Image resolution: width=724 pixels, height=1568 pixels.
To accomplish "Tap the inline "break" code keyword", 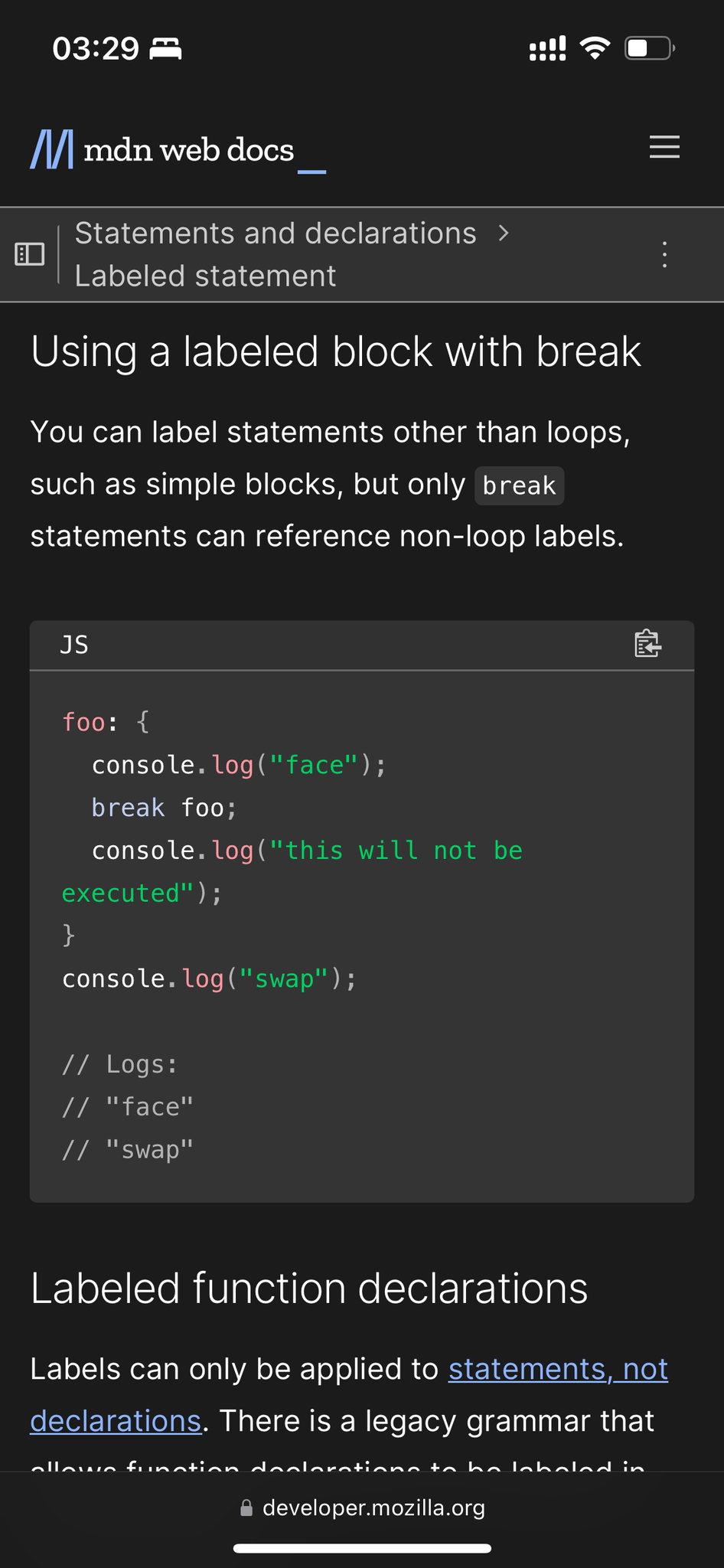I will [x=519, y=485].
